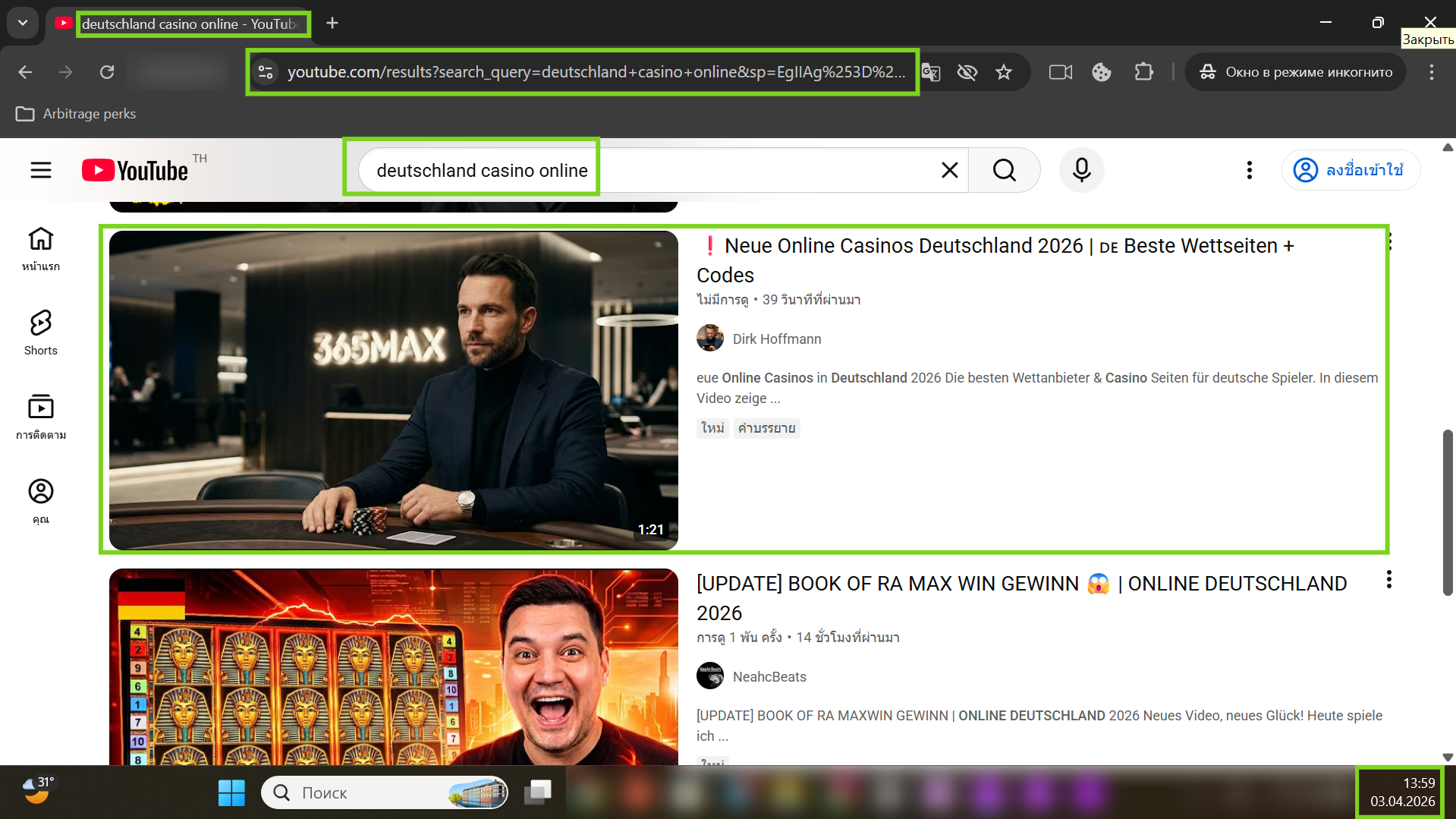Screen dimensions: 1456x819
Task: Start voice search with the microphone
Action: [x=1082, y=170]
